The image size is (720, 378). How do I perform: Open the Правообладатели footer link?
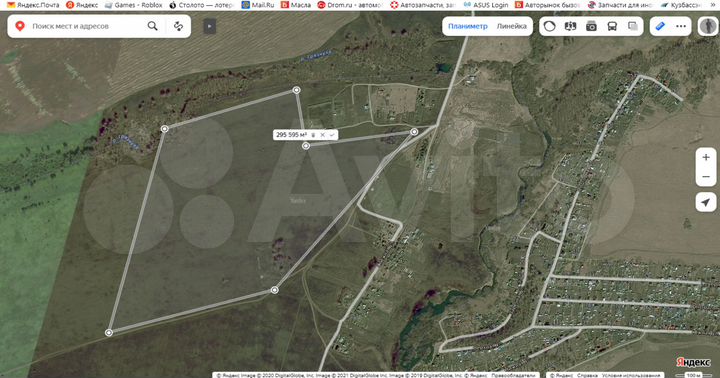tap(513, 375)
